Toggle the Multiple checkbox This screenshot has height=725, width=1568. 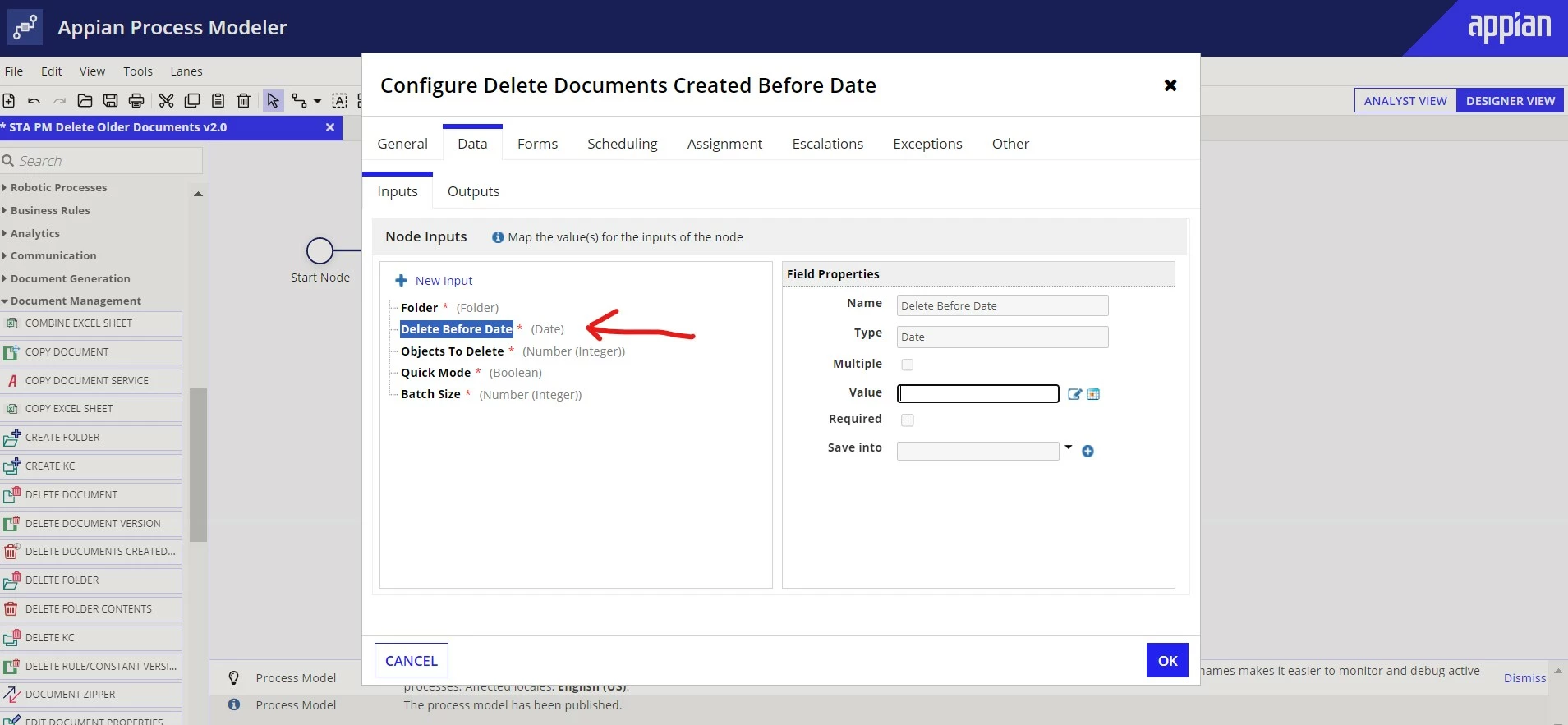click(907, 365)
